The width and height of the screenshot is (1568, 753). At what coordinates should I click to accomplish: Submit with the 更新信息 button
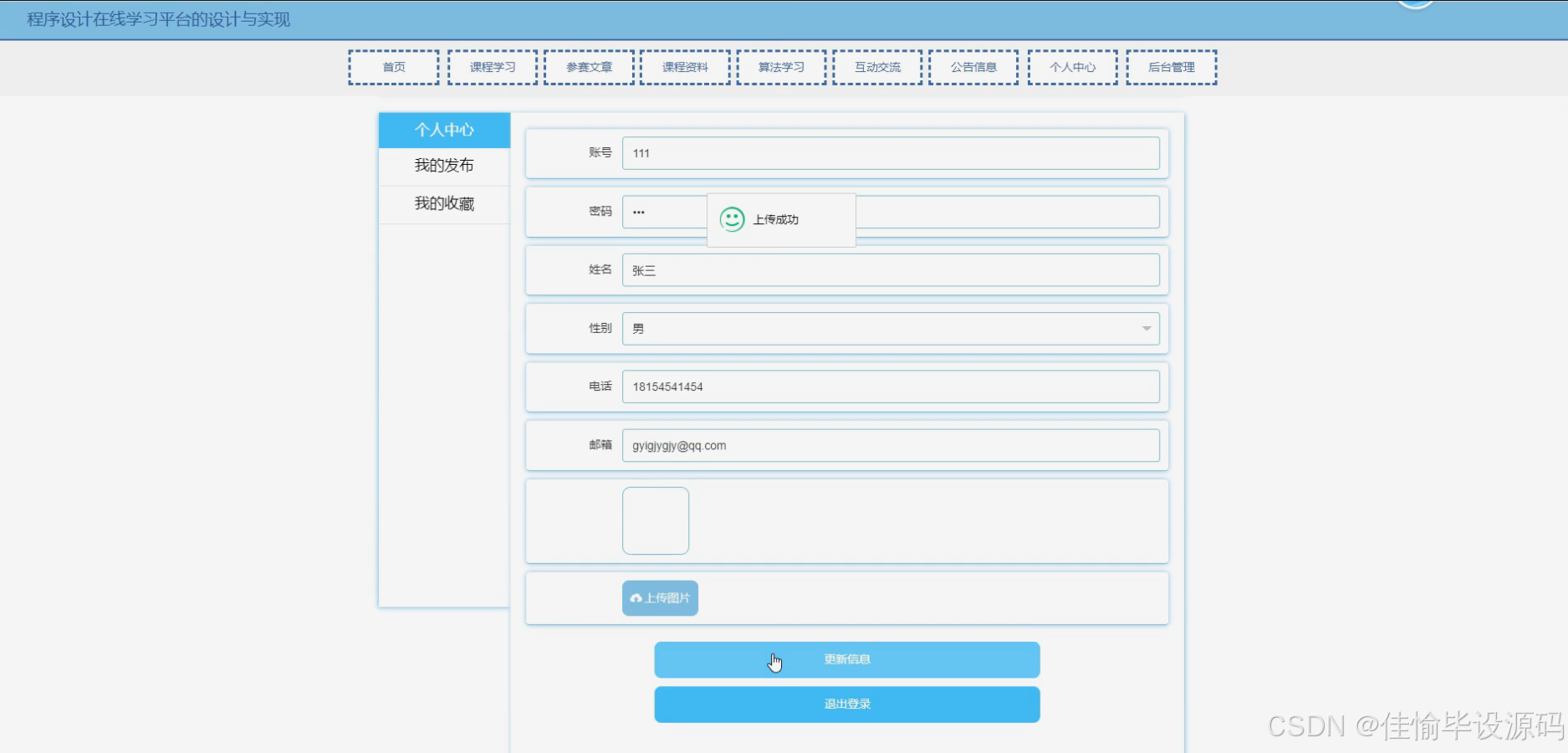click(x=847, y=659)
